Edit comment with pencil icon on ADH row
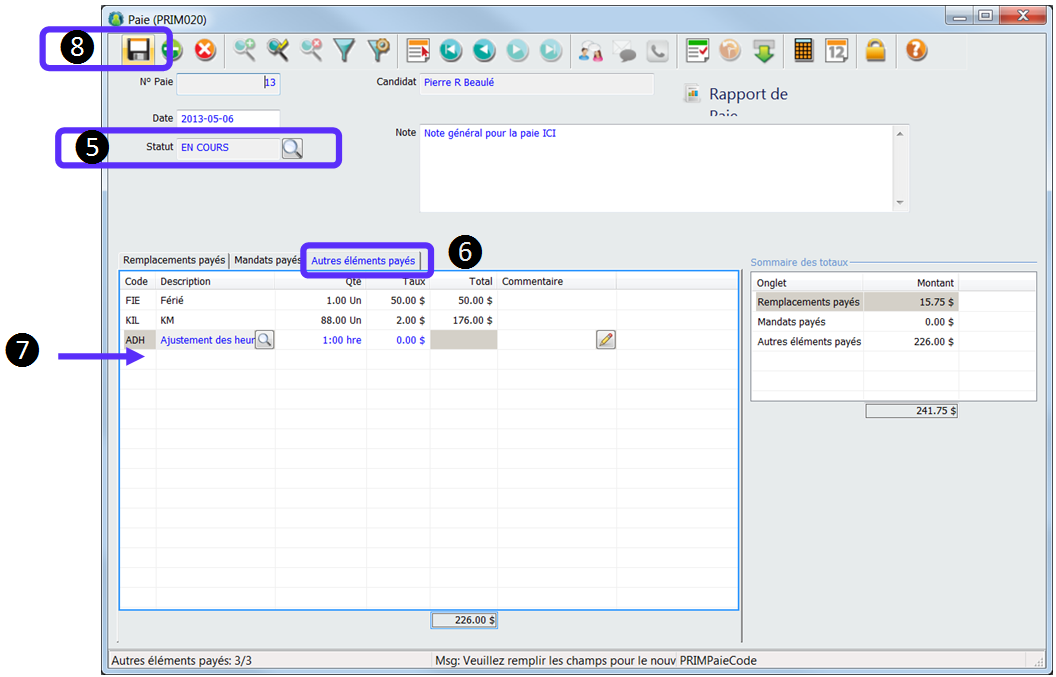Screen dimensions: 1056x677 (x=605, y=340)
